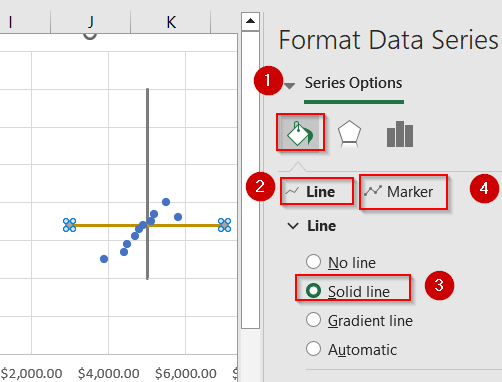
Task: Select the Gradient line radio button
Action: tap(313, 320)
